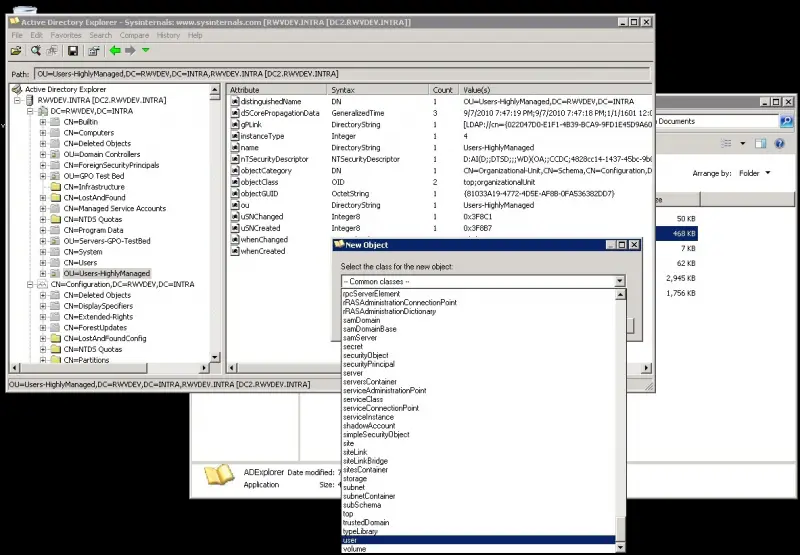
Task: Click the green Back arrow icon
Action: coord(115,51)
